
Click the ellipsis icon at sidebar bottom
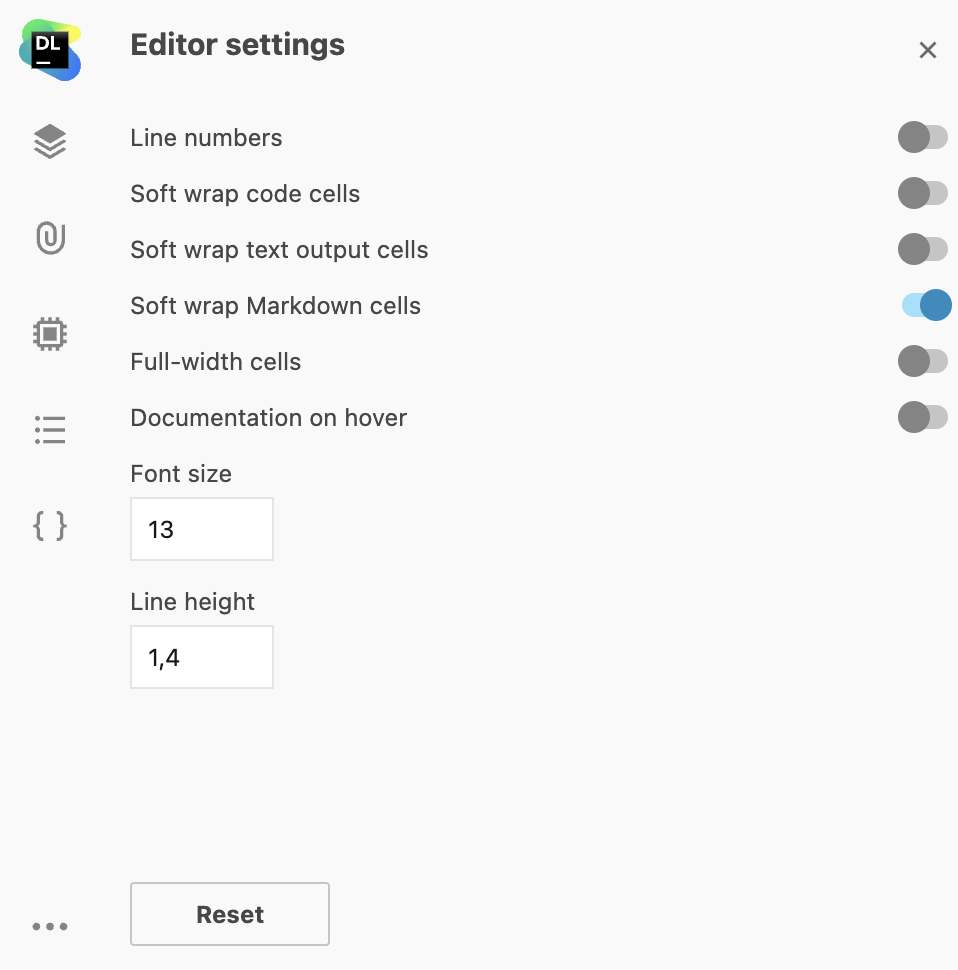pos(50,926)
